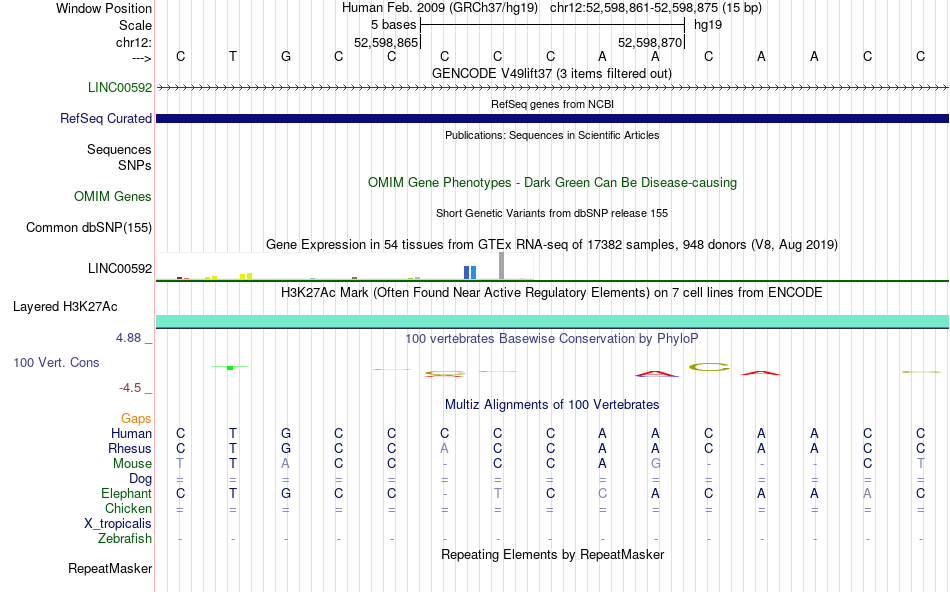The width and height of the screenshot is (950, 592).
Task: Click the Multiz Alignments of 100 Vertebrates title
Action: coord(552,404)
